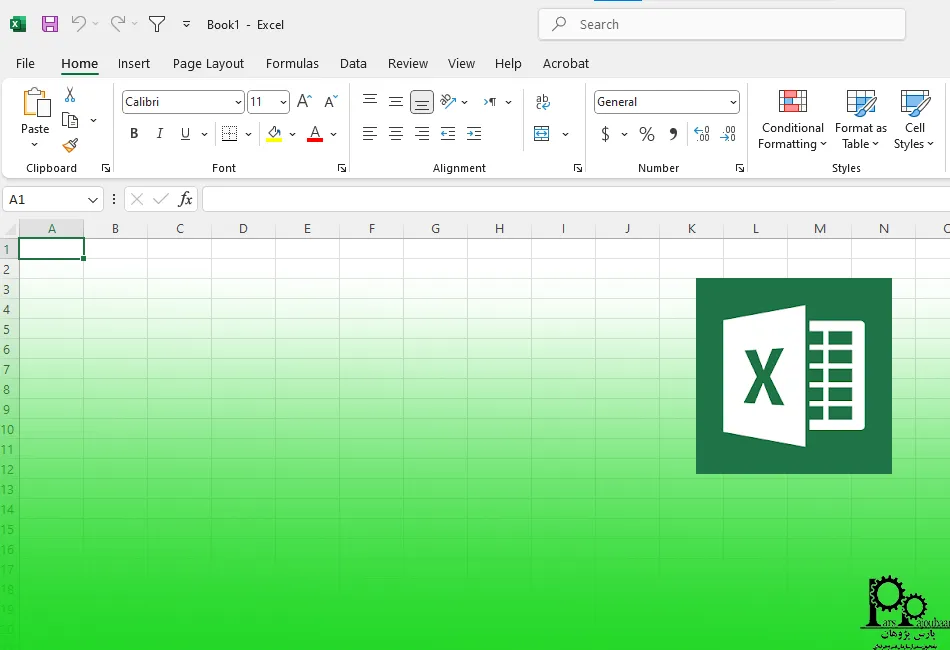
Task: Select the Format Painter brush
Action: pyautogui.click(x=70, y=146)
